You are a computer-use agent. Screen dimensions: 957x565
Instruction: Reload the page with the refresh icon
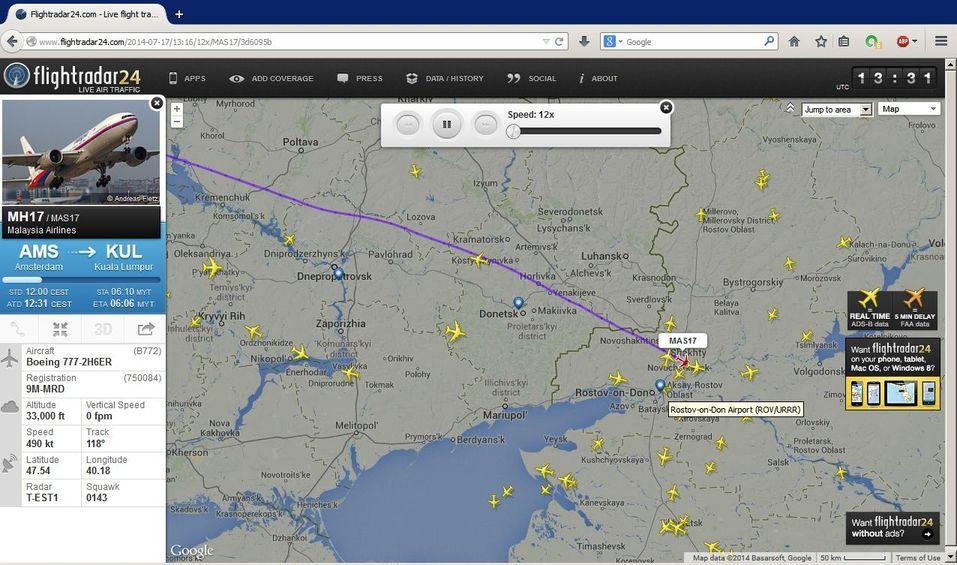[x=559, y=41]
